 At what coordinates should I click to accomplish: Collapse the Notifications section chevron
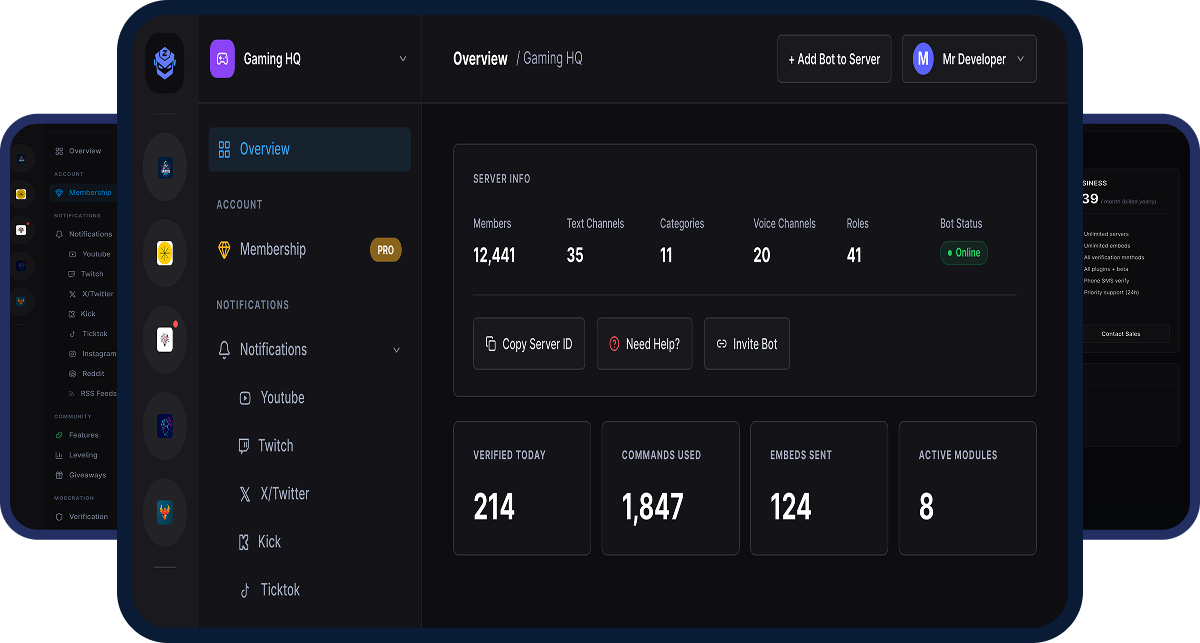(397, 350)
